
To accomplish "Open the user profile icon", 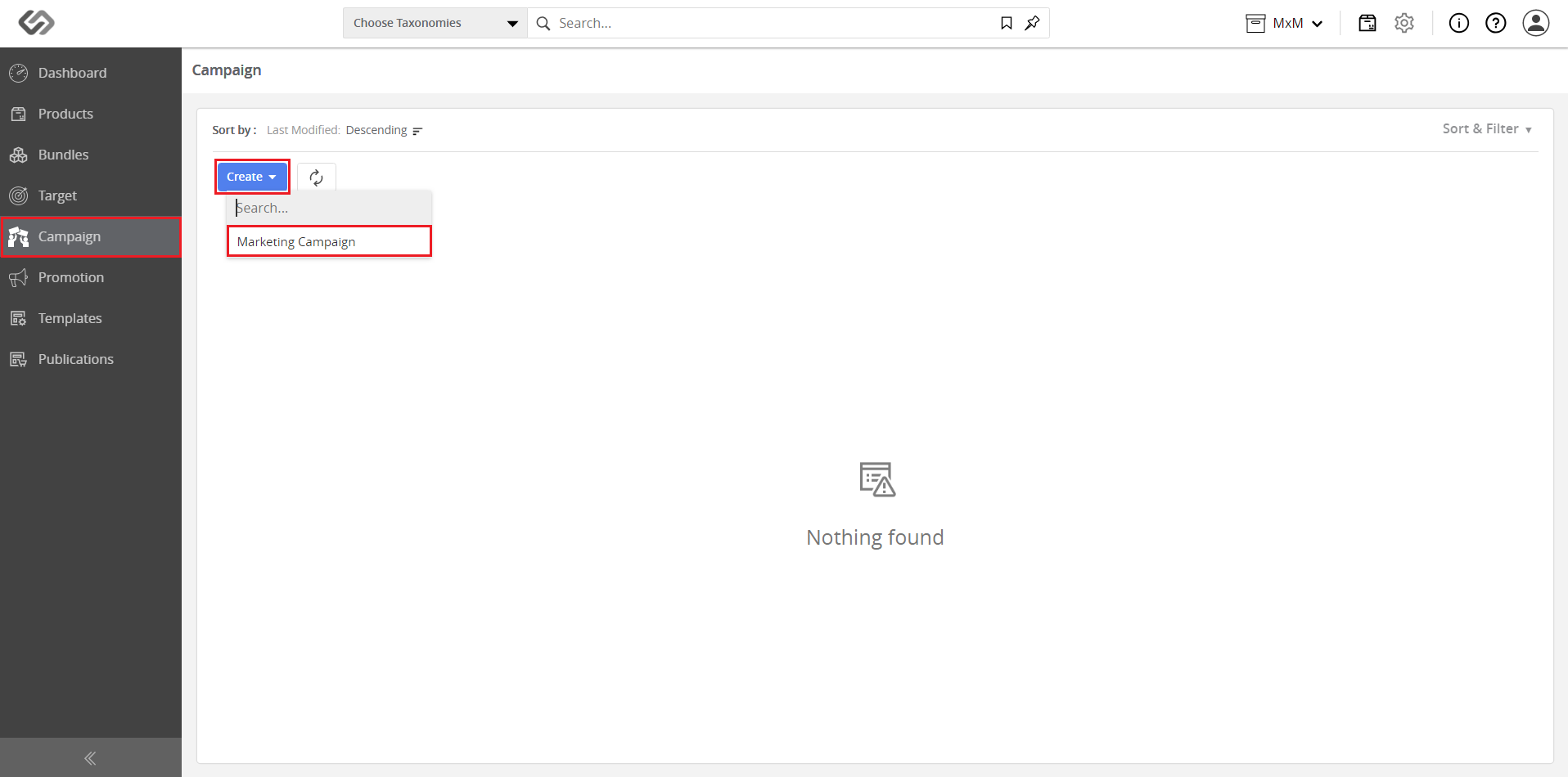I will click(x=1536, y=23).
